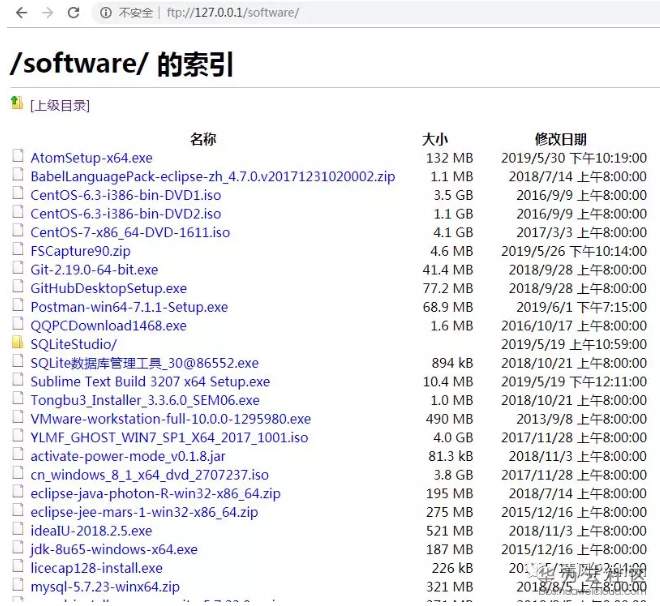
Task: Click file icon beside cn_windows_8_1 iso
Action: 17,473
